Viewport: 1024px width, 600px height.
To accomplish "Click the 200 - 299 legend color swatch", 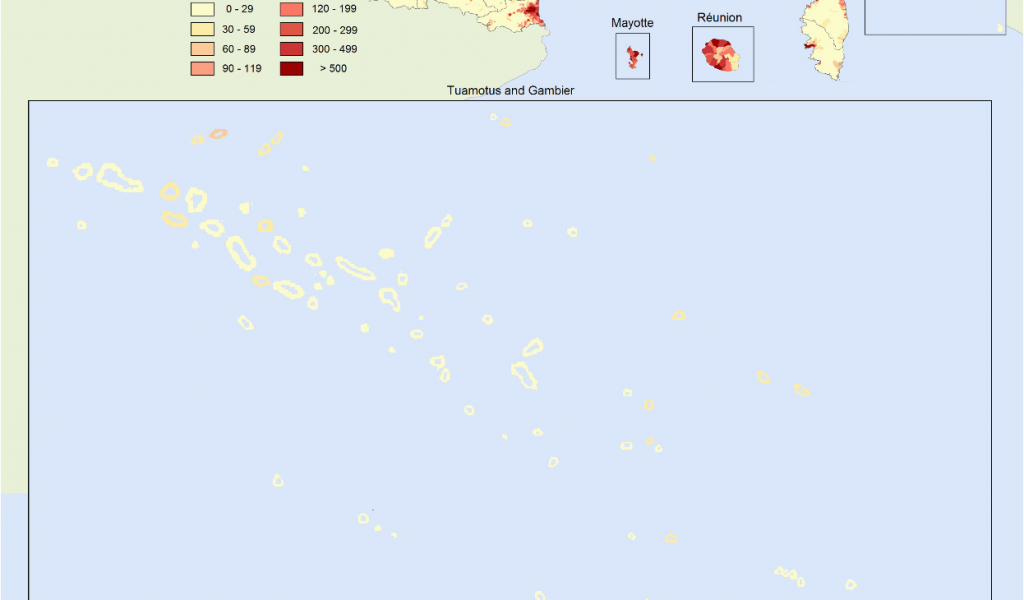I will pos(291,29).
